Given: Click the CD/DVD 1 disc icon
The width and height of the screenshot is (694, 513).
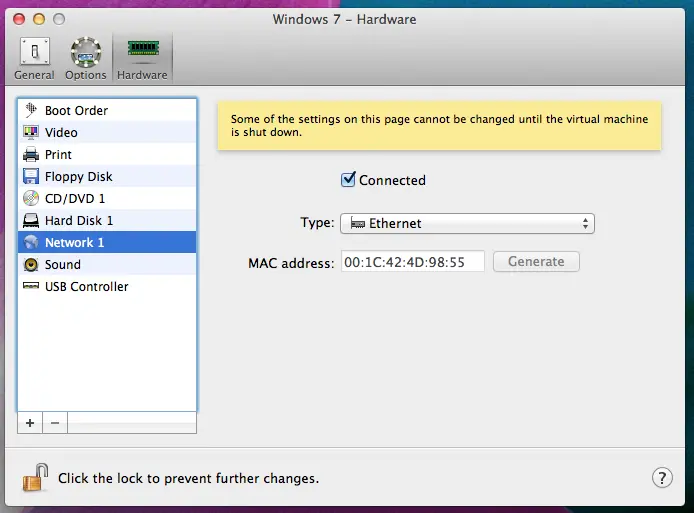Looking at the screenshot, I should point(30,199).
